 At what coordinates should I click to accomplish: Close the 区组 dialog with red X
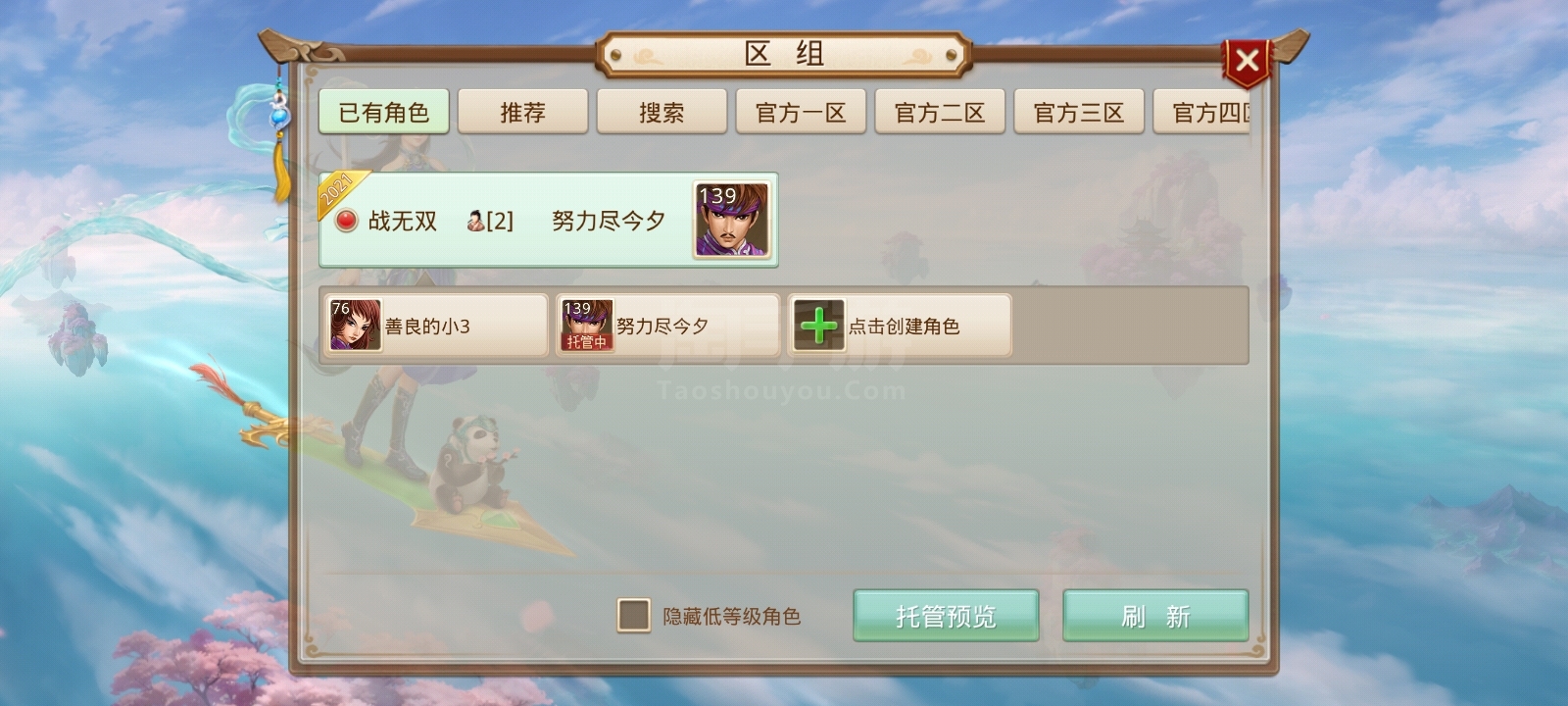coord(1247,62)
